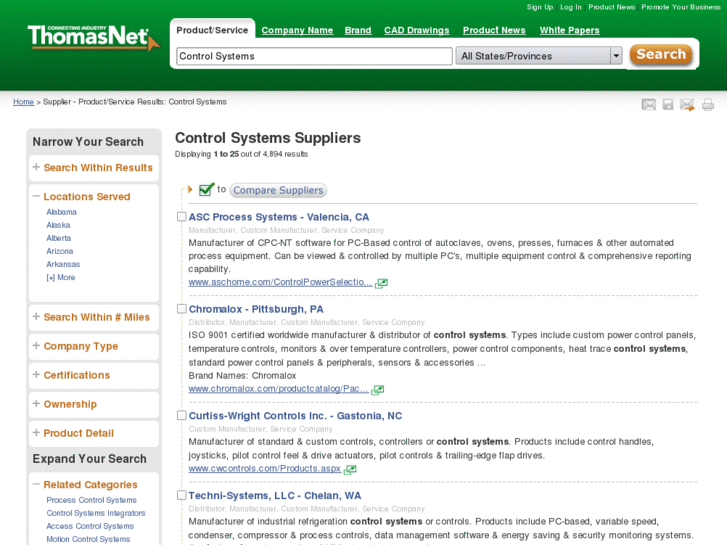Screen dimensions: 727x545
Task: Filter by Alabama location
Action: 61,212
